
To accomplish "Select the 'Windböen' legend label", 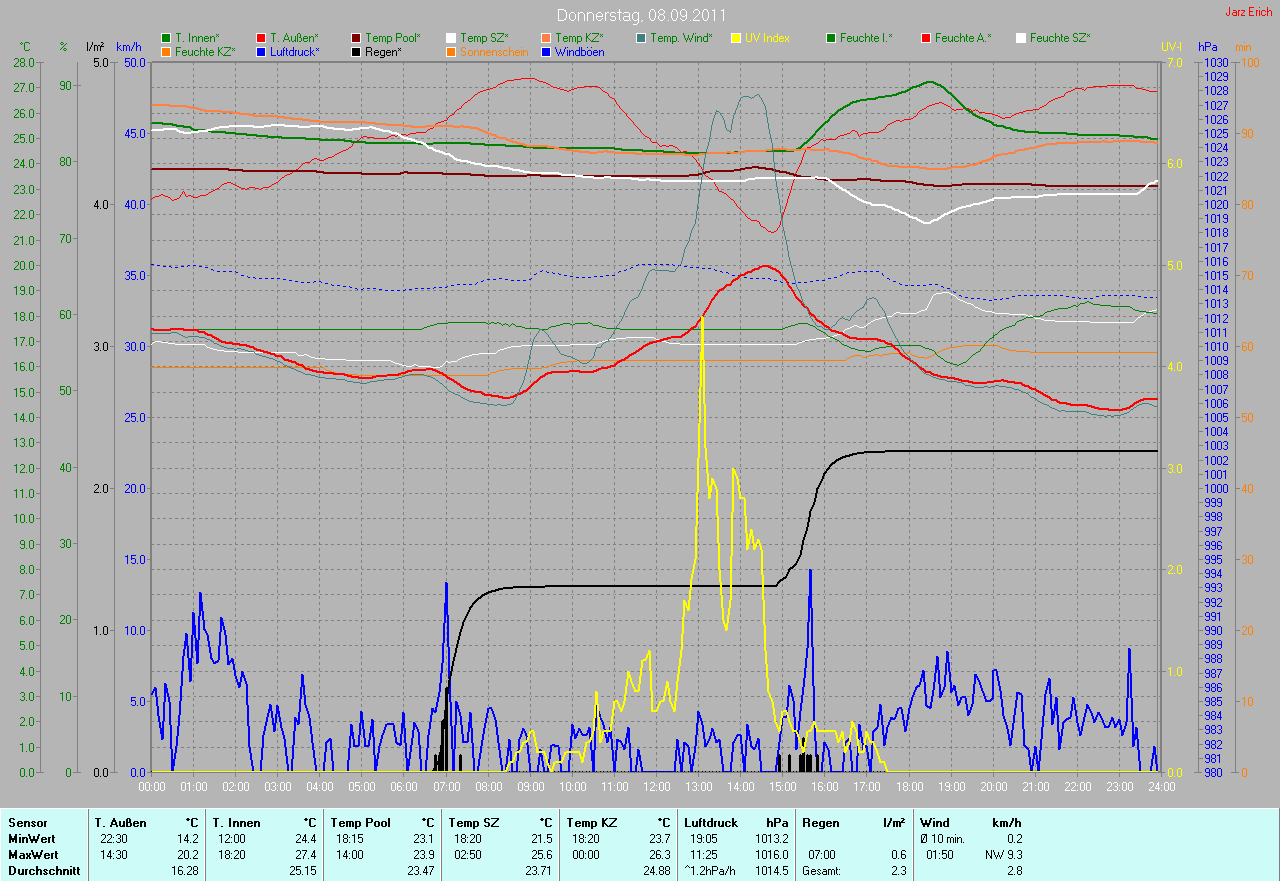I will click(579, 51).
